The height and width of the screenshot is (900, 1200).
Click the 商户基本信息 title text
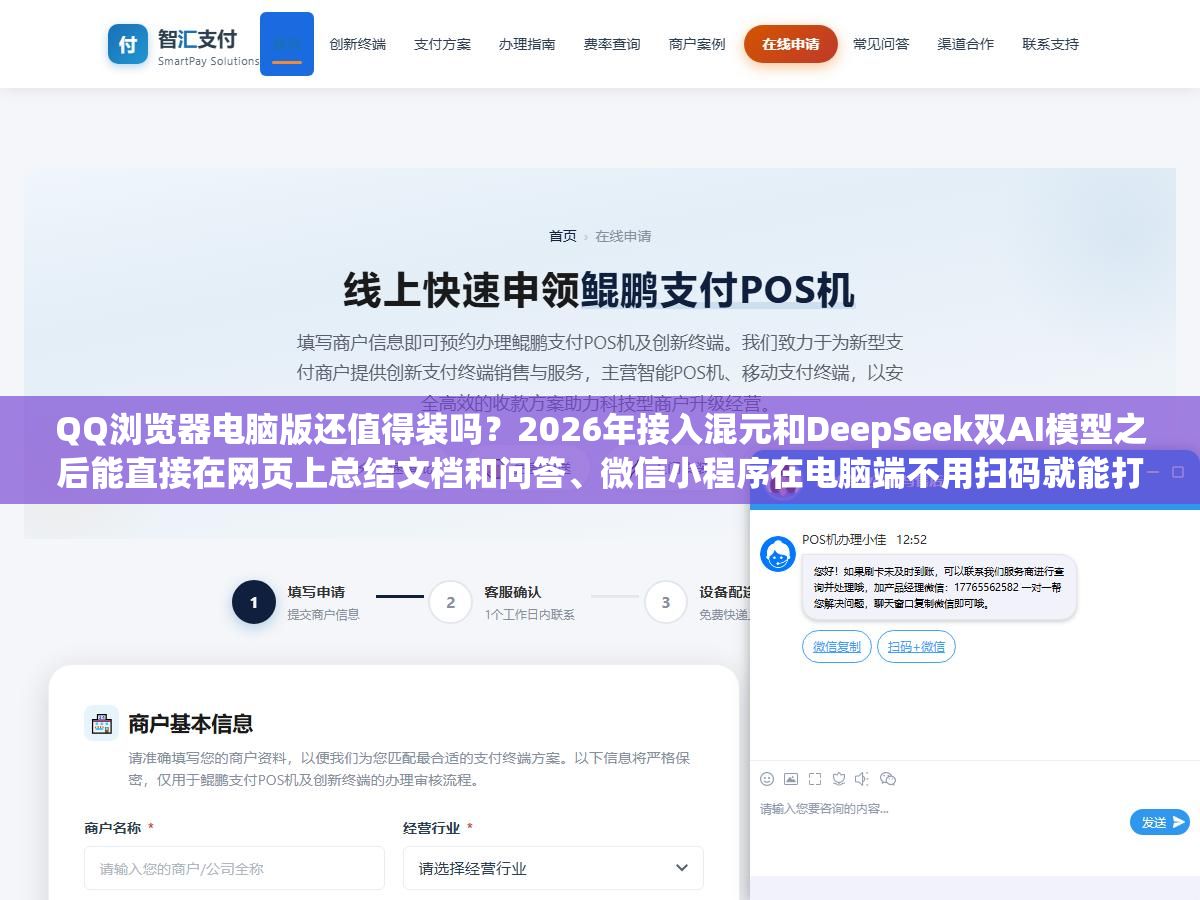point(191,723)
